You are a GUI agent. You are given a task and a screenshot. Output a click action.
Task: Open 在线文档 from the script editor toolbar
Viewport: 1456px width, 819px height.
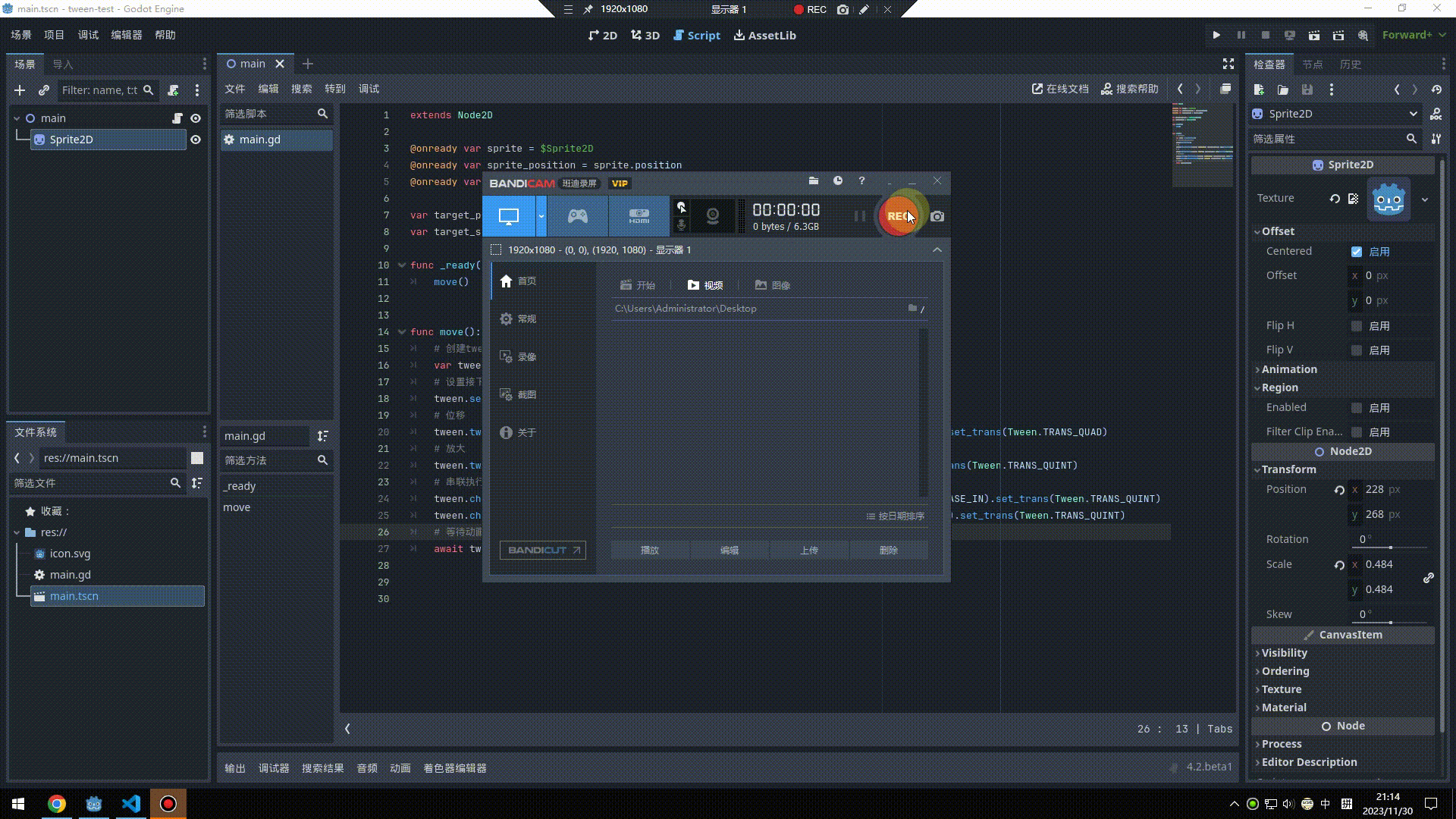pyautogui.click(x=1060, y=89)
